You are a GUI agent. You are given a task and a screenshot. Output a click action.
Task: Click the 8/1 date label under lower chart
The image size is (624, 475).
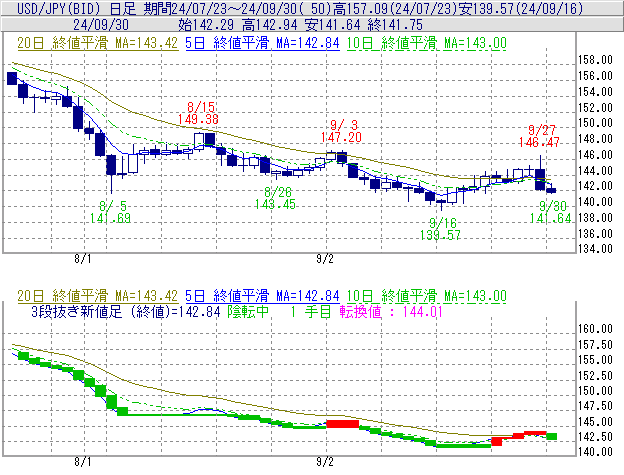[x=83, y=462]
